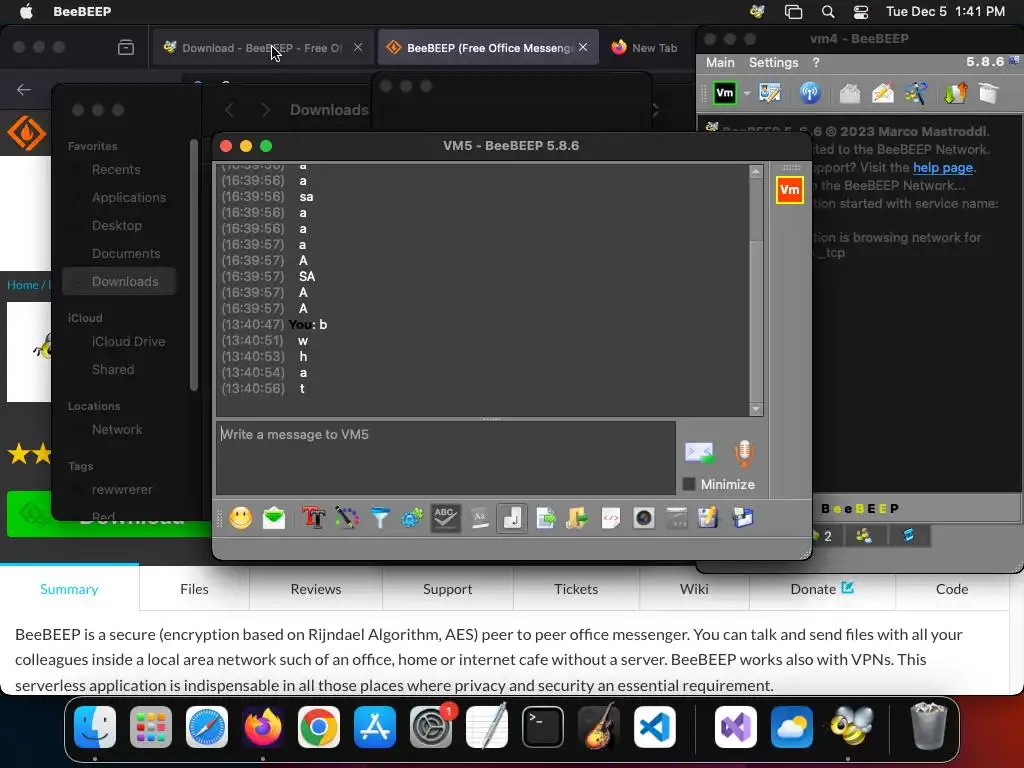Open Terminal from the Dock
Viewport: 1024px width, 768px height.
click(543, 727)
